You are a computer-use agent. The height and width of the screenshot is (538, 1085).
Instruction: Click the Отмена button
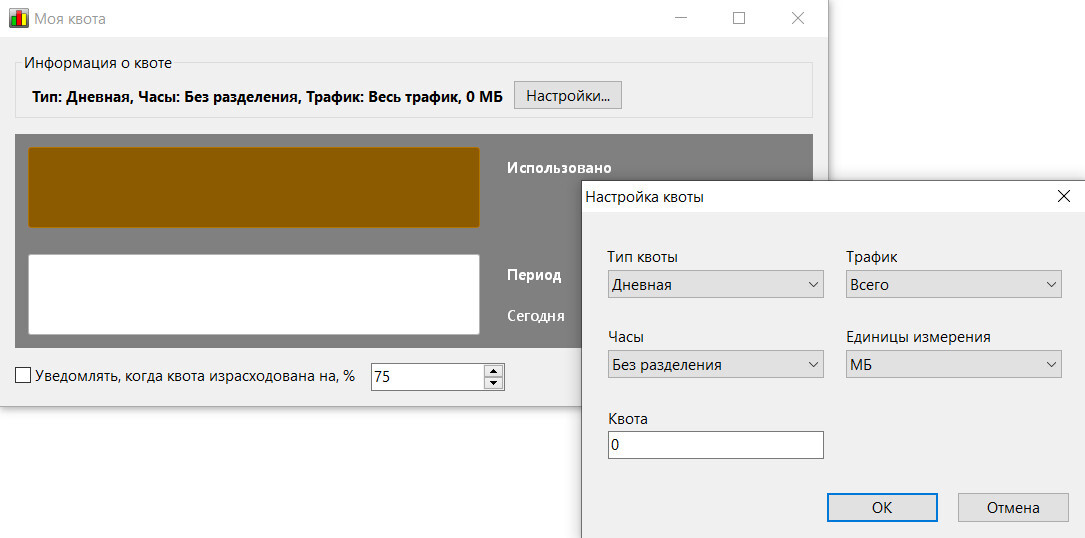(1013, 508)
